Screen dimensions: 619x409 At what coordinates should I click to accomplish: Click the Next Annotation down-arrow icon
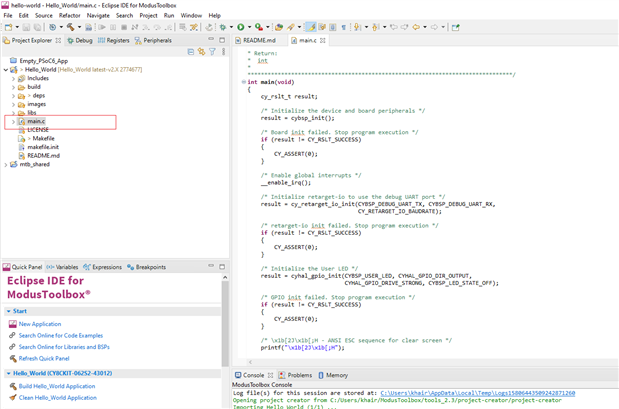point(357,27)
